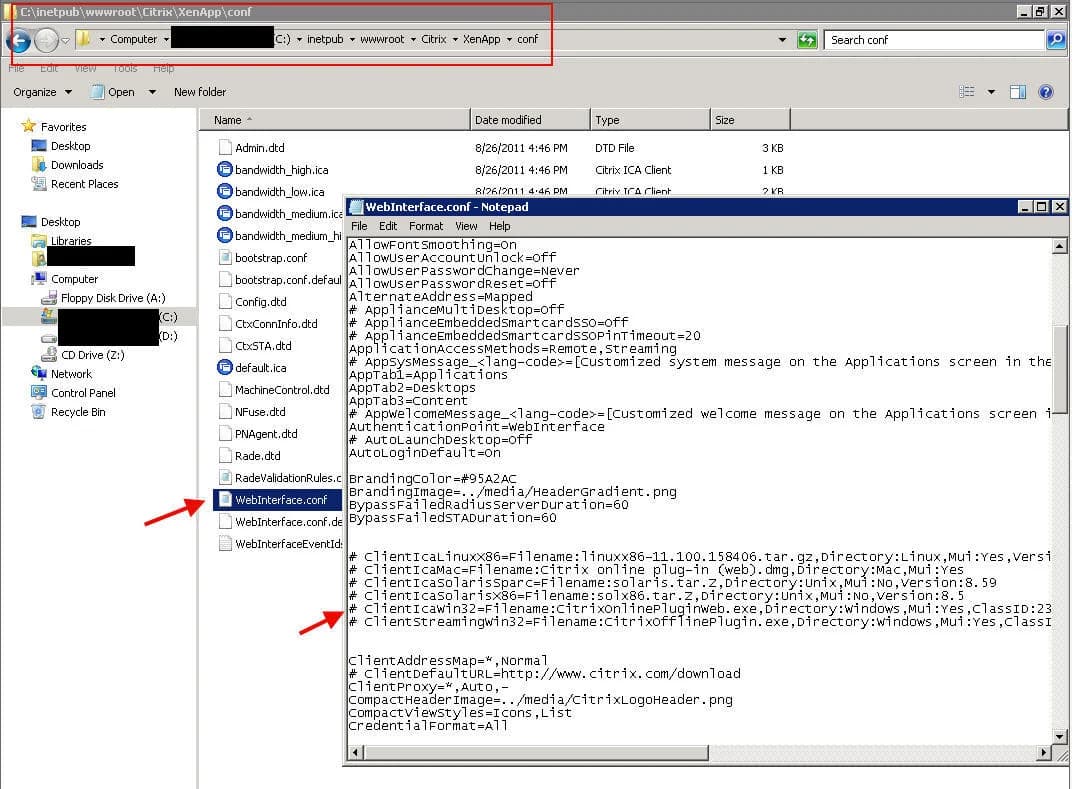The height and width of the screenshot is (789, 1072).
Task: Click the AutoLoginDefault=On line in Notepad
Action: point(425,453)
